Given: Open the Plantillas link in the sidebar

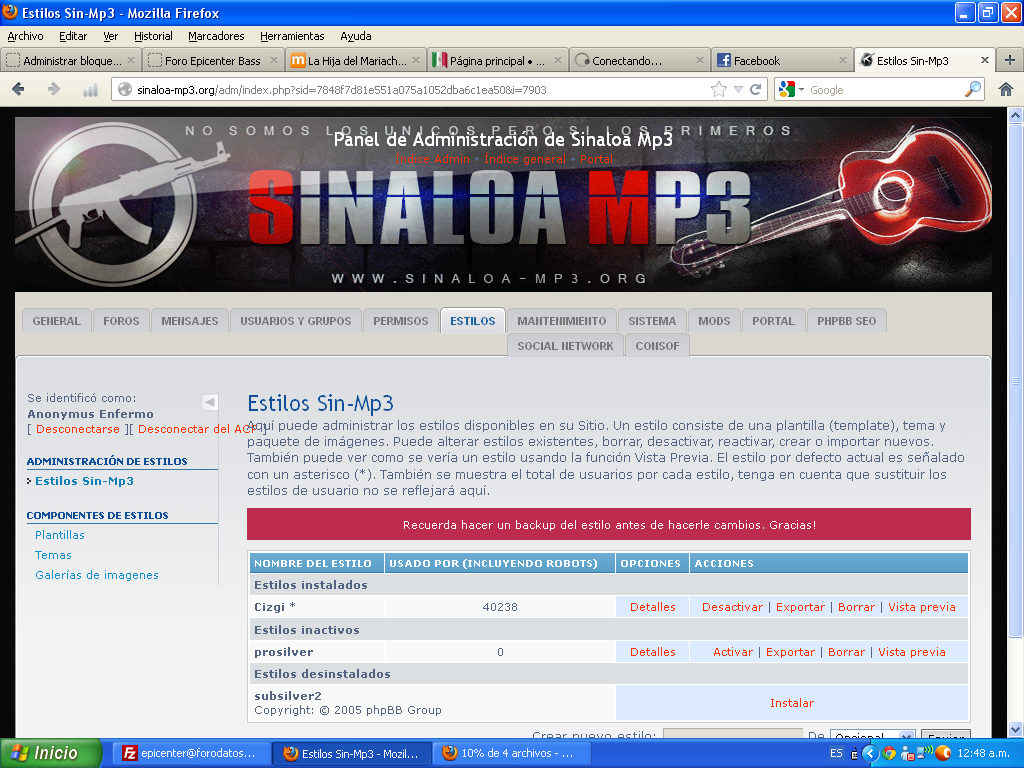Looking at the screenshot, I should 60,535.
